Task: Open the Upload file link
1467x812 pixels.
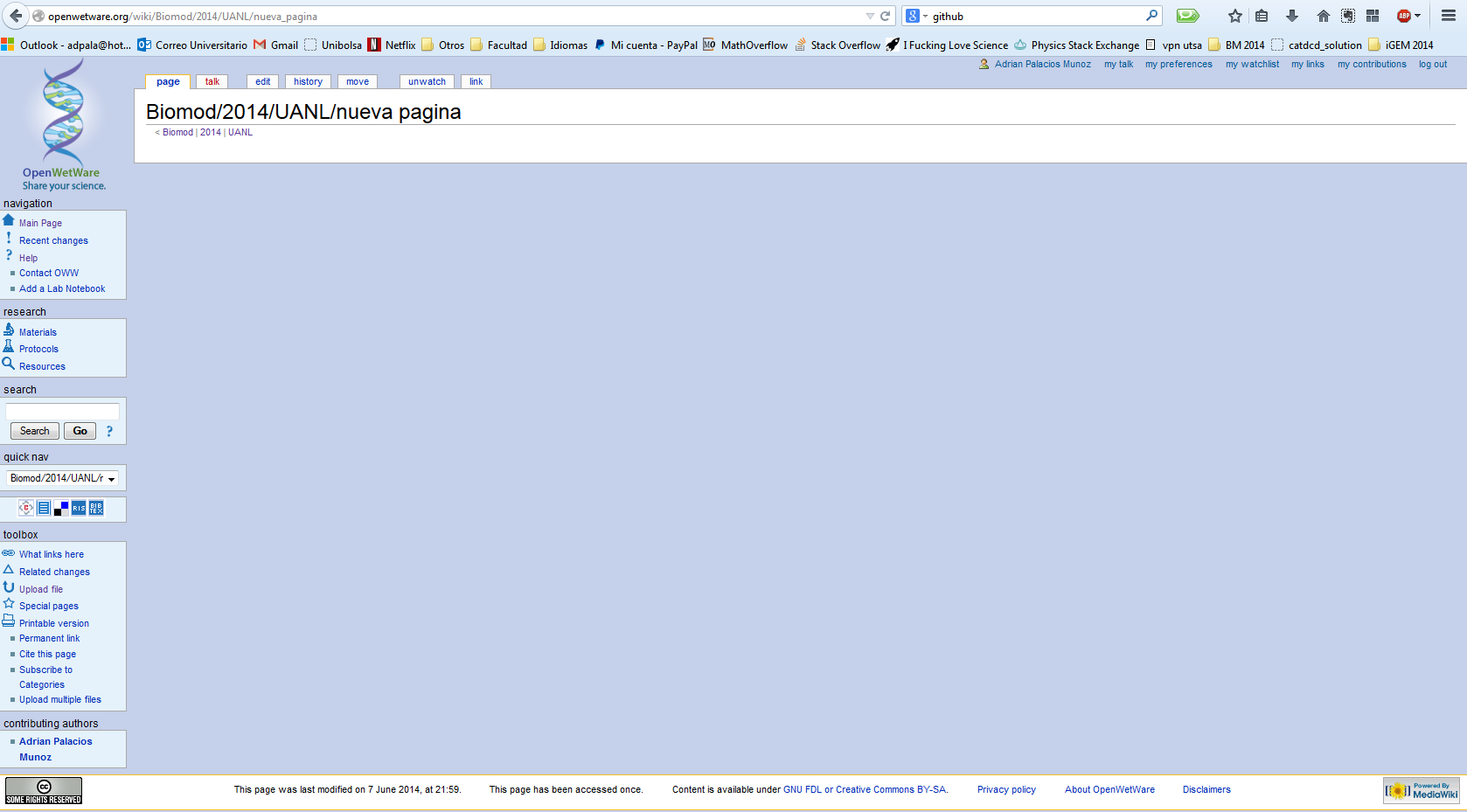Action: coord(41,589)
